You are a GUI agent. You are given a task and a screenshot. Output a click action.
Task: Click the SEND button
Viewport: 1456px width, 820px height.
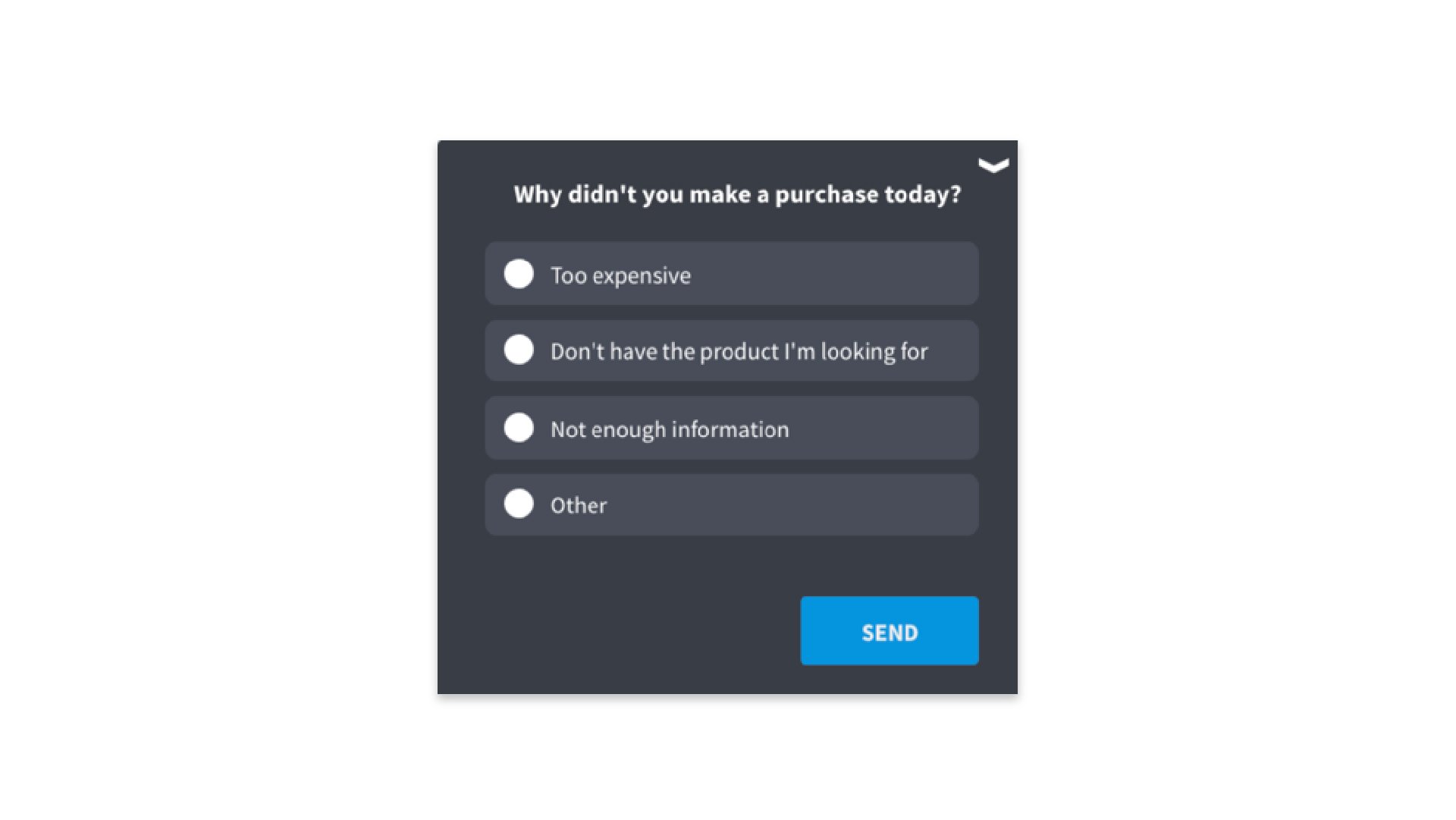[889, 631]
